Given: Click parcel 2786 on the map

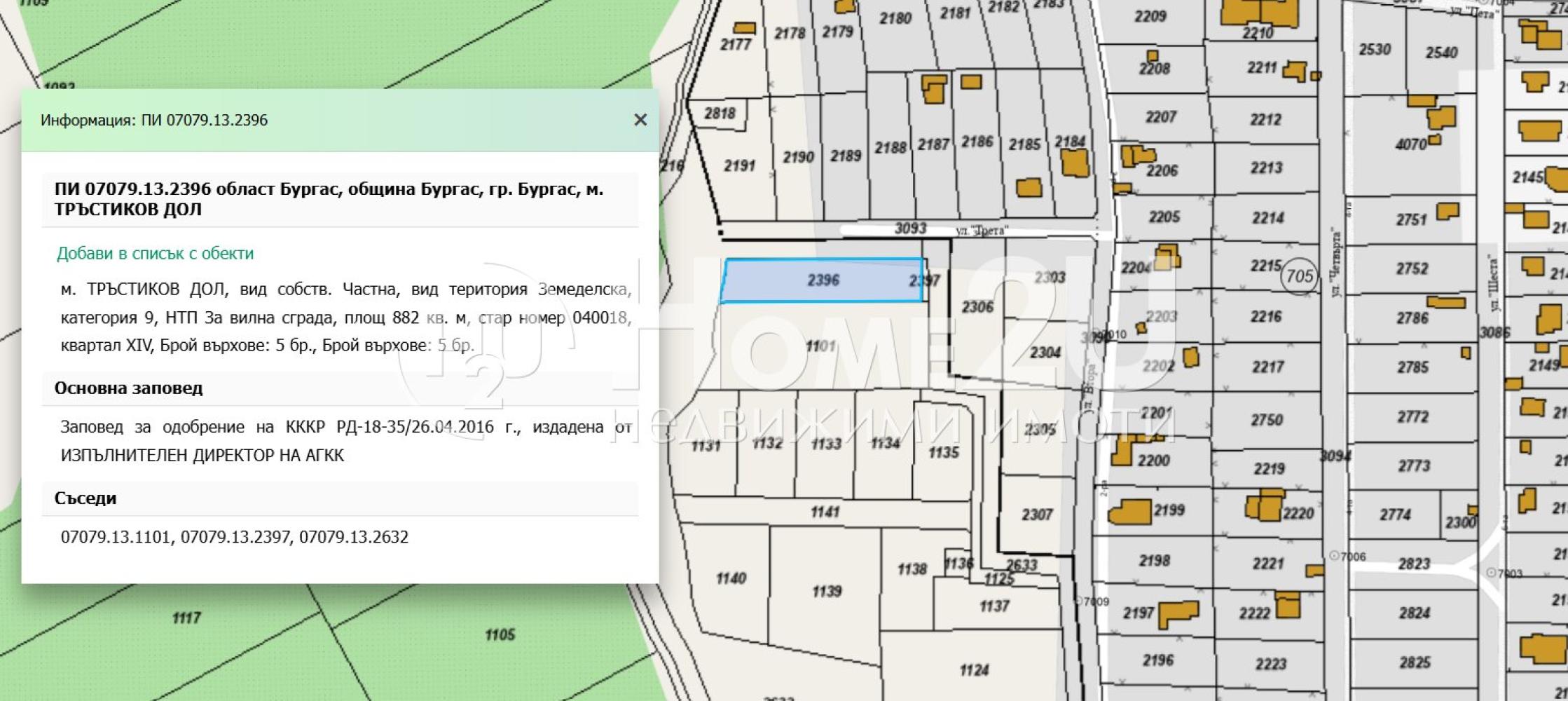Looking at the screenshot, I should pos(1411,318).
